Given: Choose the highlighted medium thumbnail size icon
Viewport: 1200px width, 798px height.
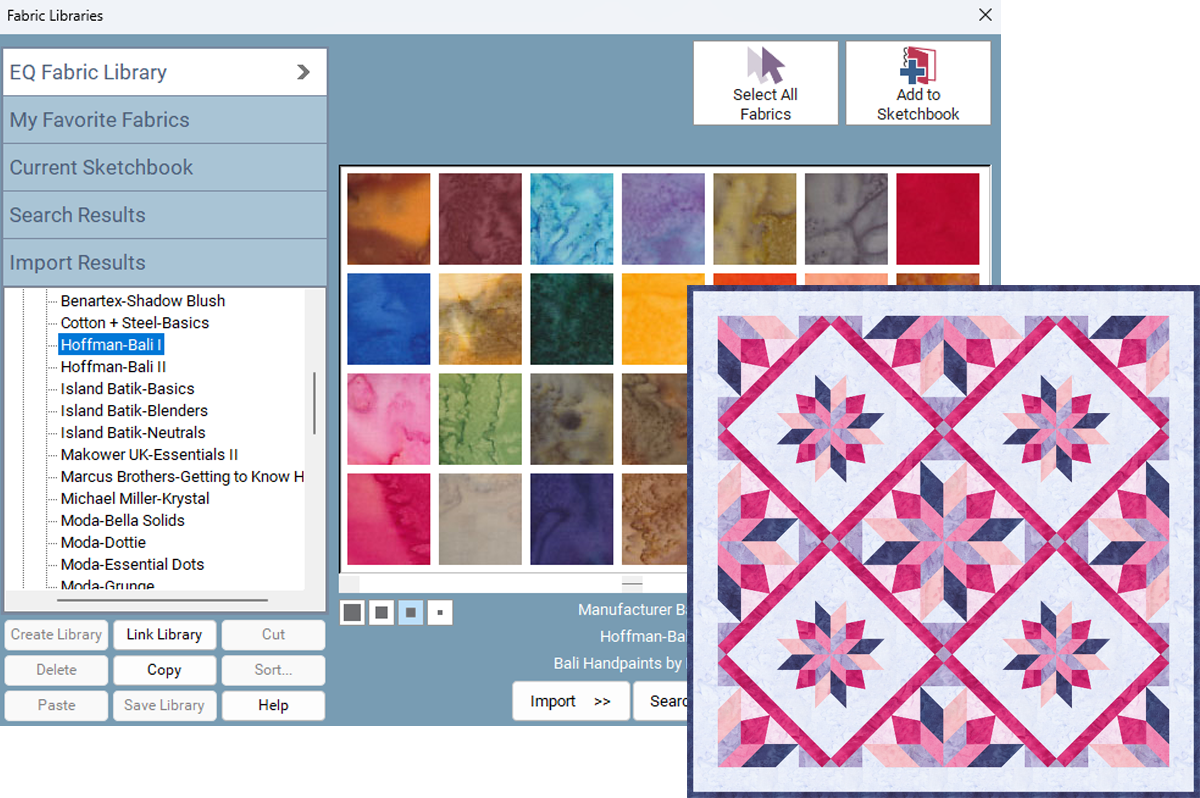Looking at the screenshot, I should [x=410, y=612].
